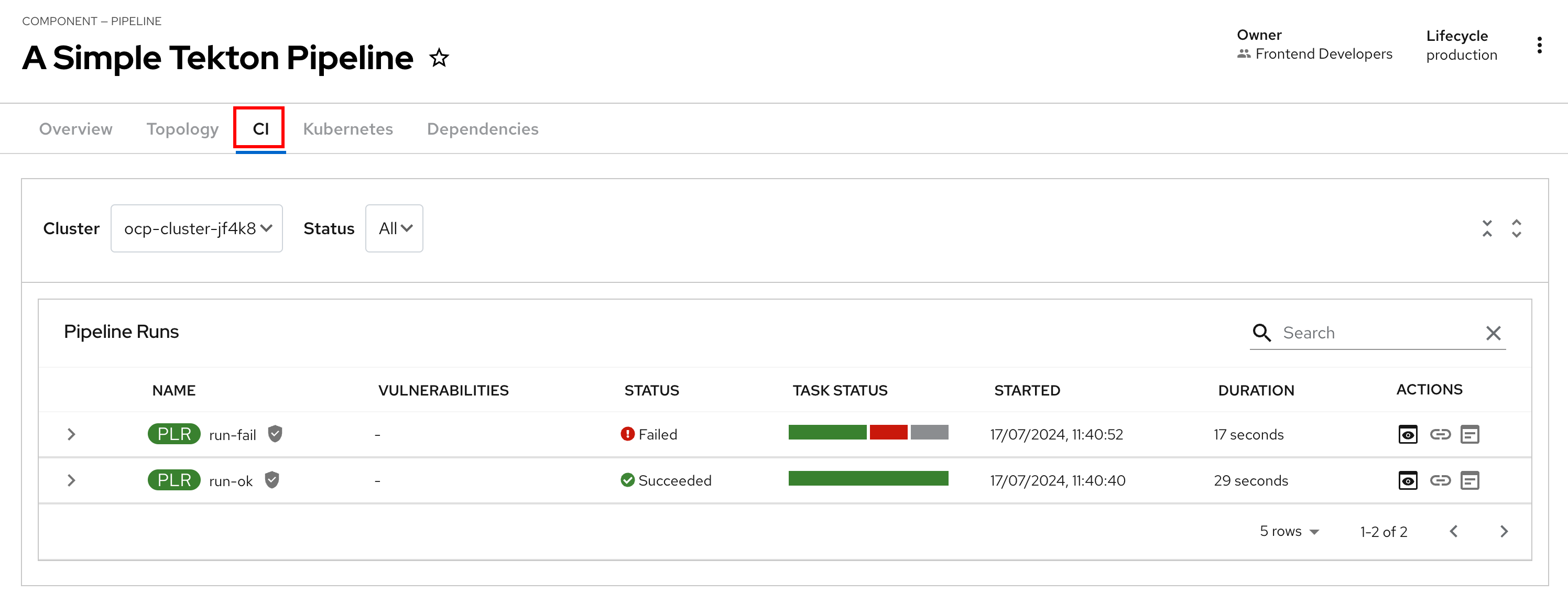Open the Status filter dropdown
The width and height of the screenshot is (1568, 615).
pos(394,228)
